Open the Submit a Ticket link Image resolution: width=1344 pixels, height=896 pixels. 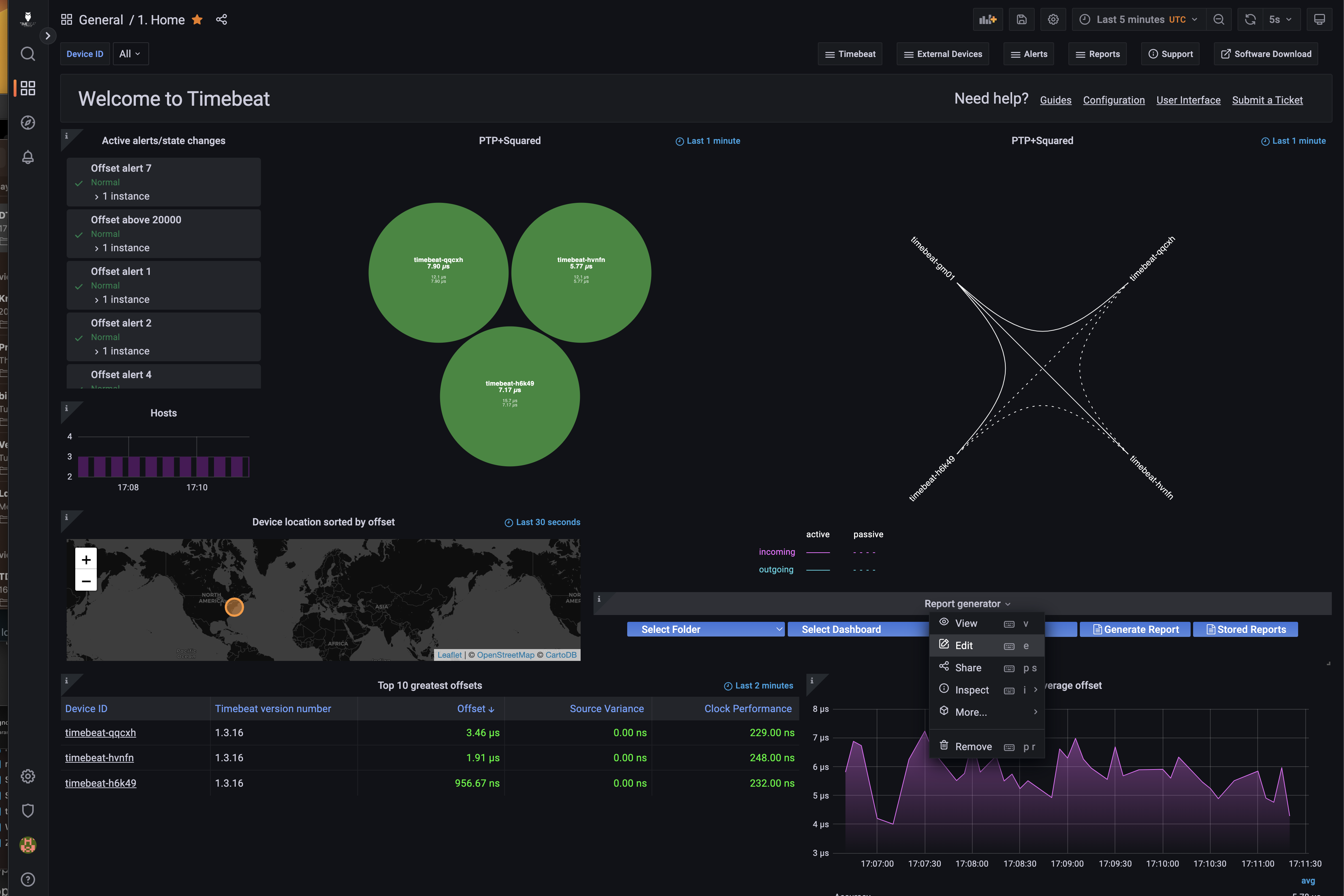point(1267,100)
